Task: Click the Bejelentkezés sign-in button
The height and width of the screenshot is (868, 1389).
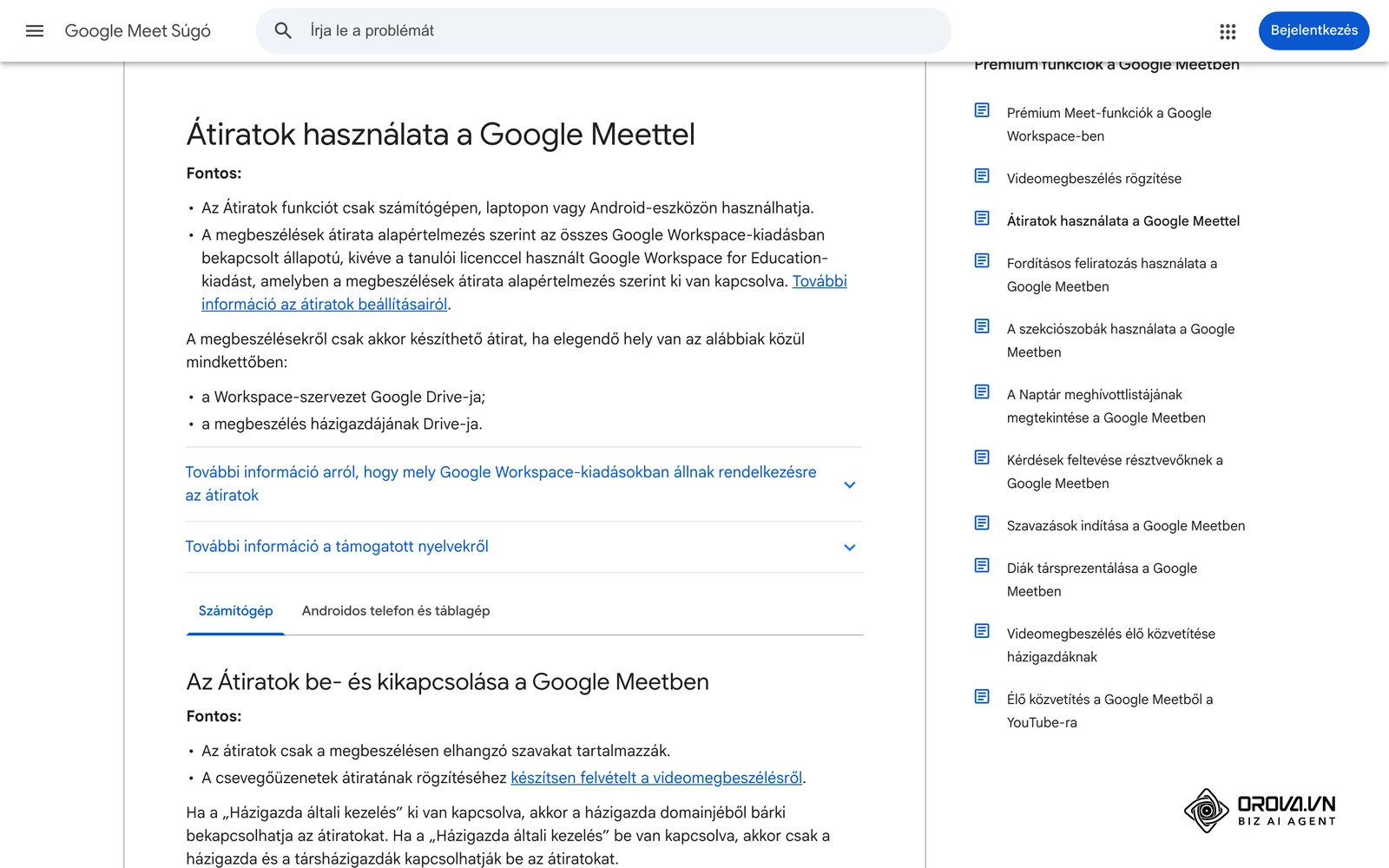Action: click(x=1313, y=30)
